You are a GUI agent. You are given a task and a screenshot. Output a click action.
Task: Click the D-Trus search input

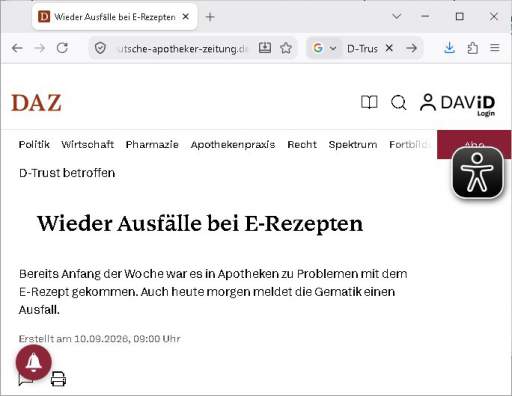click(x=363, y=48)
